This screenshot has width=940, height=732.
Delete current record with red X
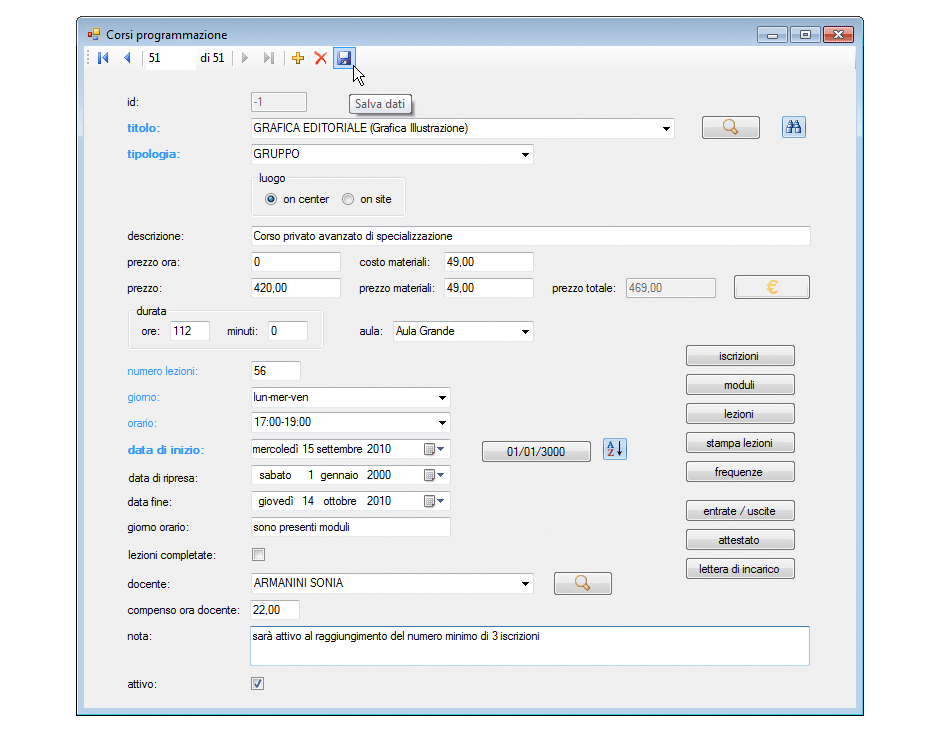[321, 58]
